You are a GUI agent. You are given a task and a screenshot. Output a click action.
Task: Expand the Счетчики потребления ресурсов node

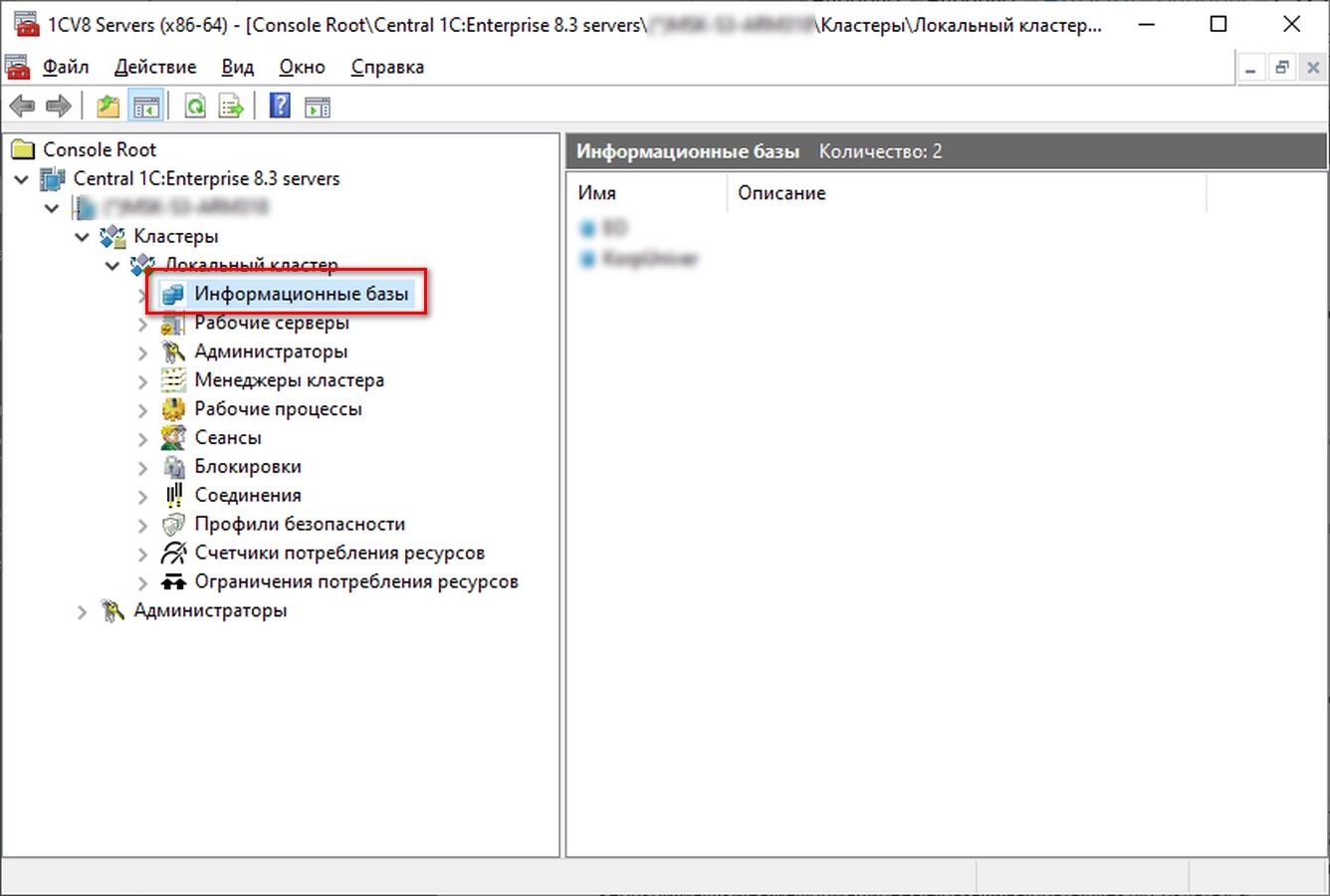pos(142,556)
